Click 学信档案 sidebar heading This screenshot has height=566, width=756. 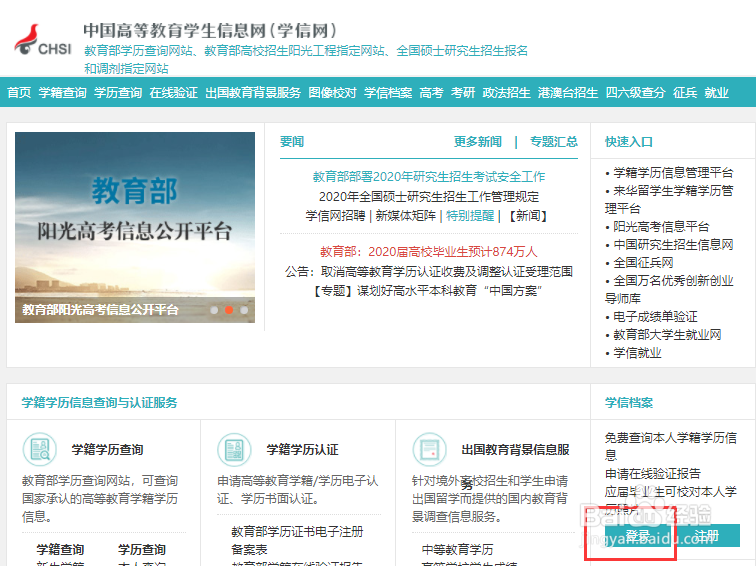tap(629, 403)
